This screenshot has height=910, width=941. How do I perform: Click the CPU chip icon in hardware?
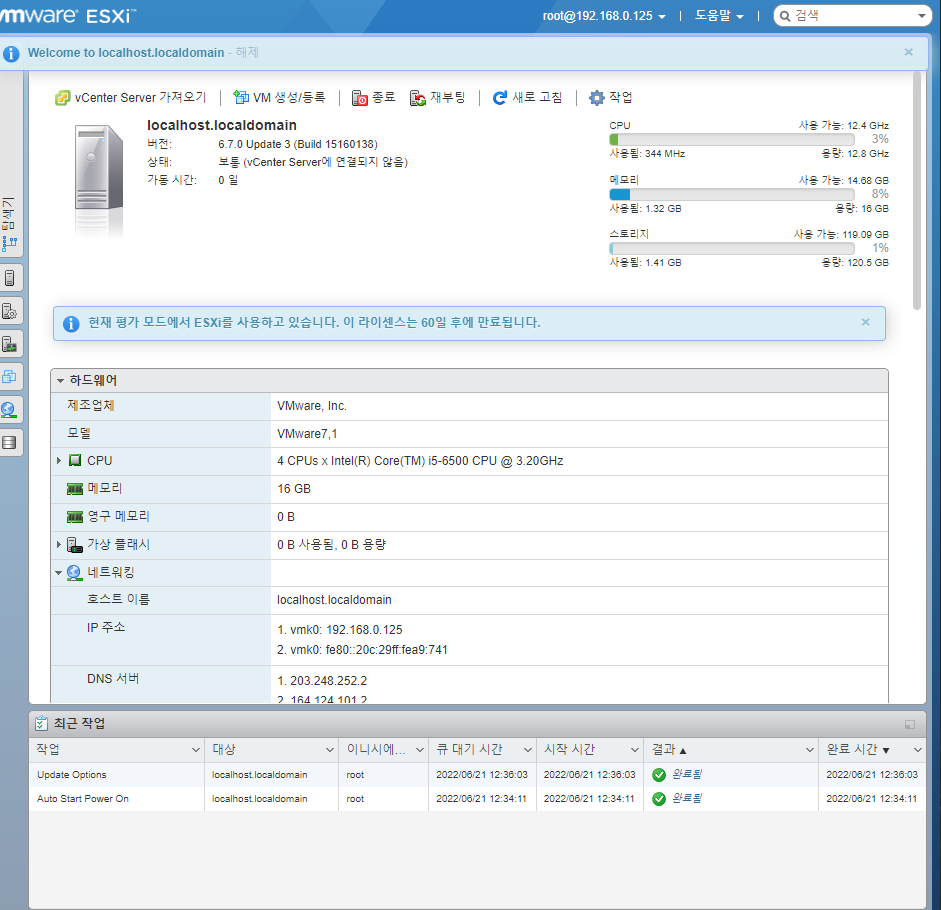point(75,460)
